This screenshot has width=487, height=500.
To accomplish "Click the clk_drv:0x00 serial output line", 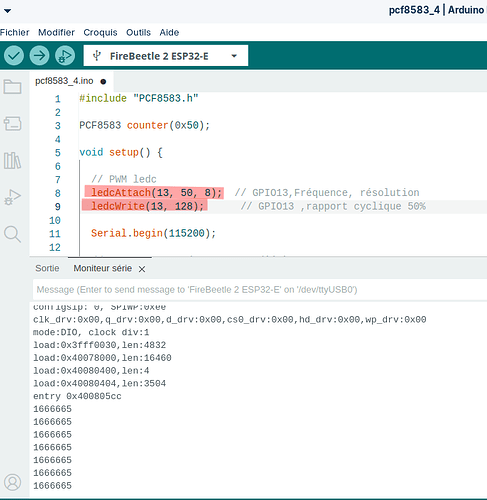I will pyautogui.click(x=230, y=320).
